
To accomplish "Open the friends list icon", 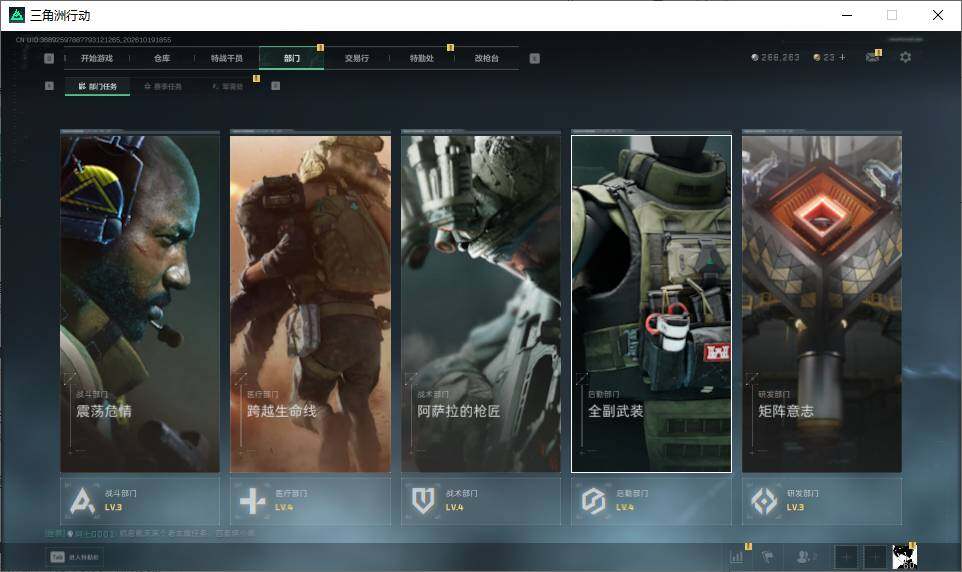I will [x=805, y=557].
